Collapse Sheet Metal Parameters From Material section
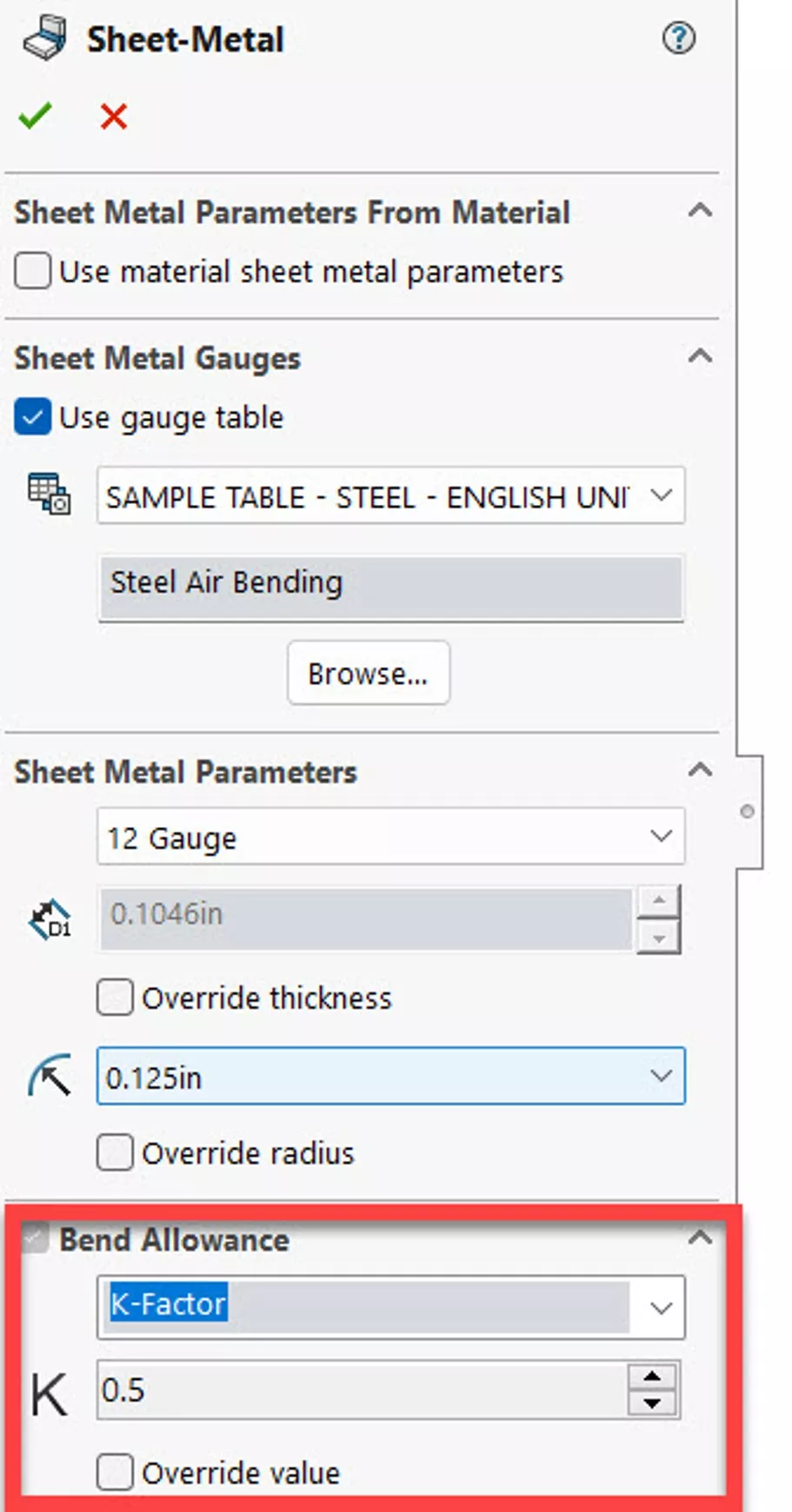The height and width of the screenshot is (1512, 792). [x=700, y=210]
